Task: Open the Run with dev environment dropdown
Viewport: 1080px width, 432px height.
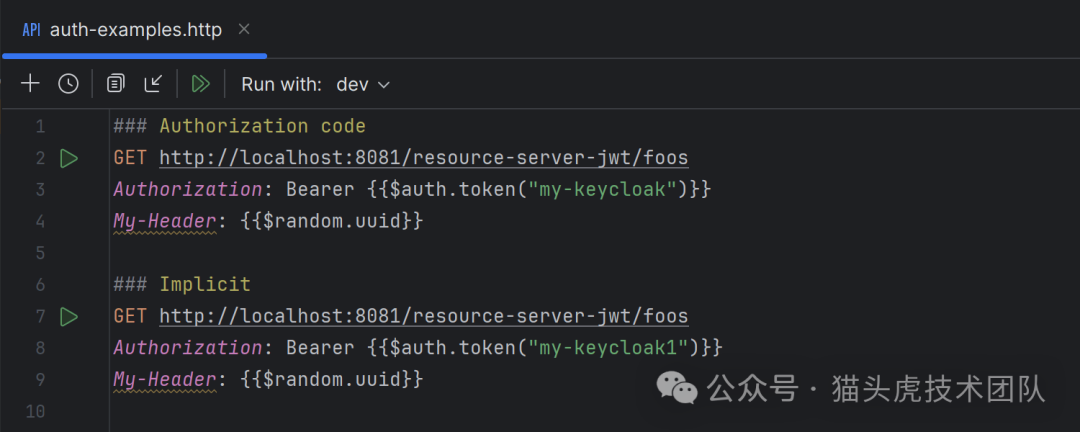Action: point(363,84)
